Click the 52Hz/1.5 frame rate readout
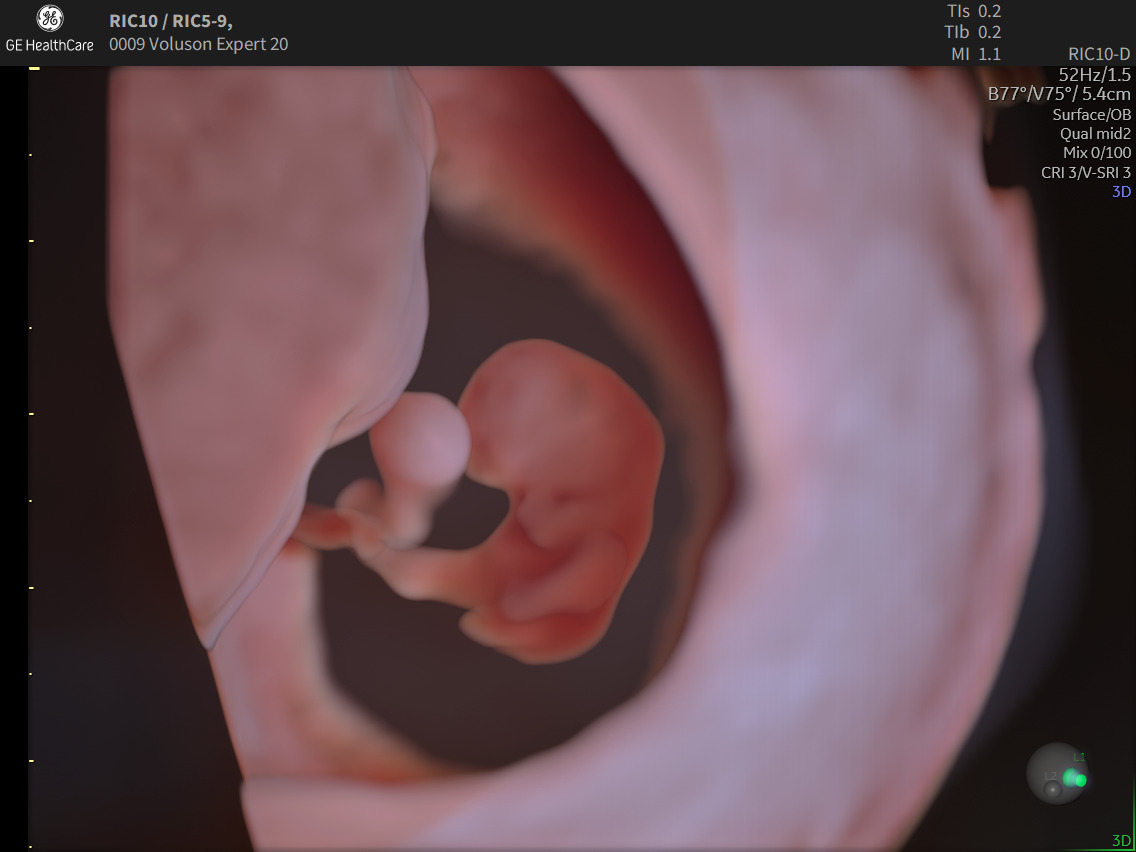 pyautogui.click(x=1094, y=74)
